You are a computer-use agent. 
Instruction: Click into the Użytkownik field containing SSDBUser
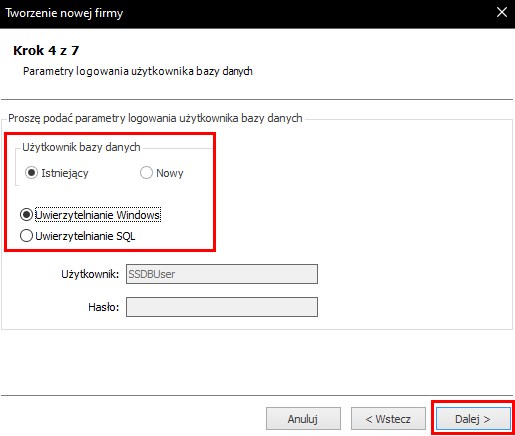pos(222,274)
